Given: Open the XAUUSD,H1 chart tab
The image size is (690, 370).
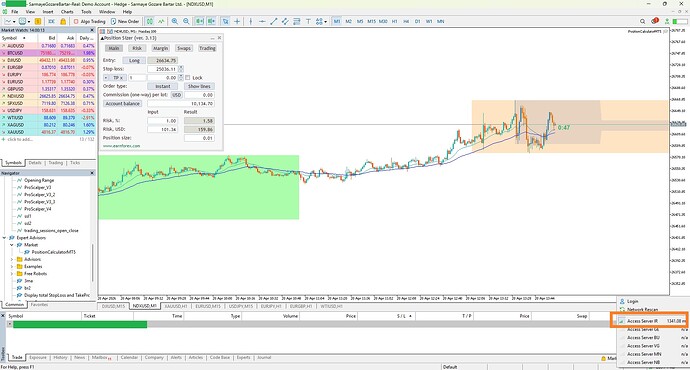Looking at the screenshot, I should pyautogui.click(x=176, y=306).
